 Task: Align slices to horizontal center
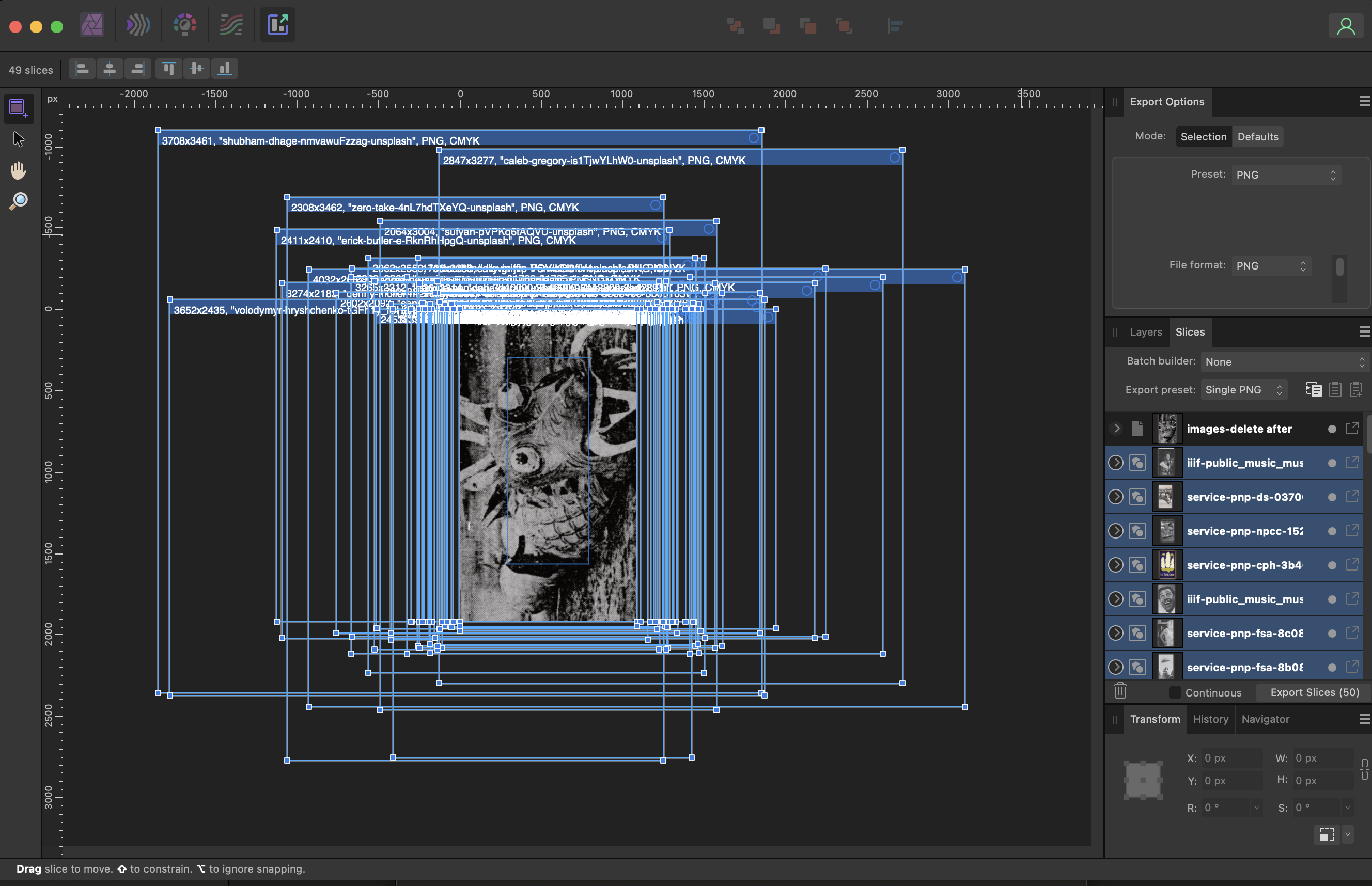tap(110, 69)
